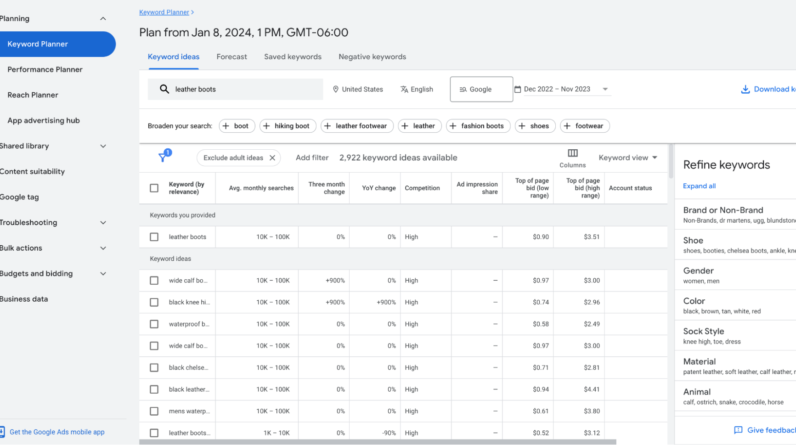The height and width of the screenshot is (445, 796).
Task: Add 'hiking boot' to broaden search
Action: pyautogui.click(x=288, y=126)
